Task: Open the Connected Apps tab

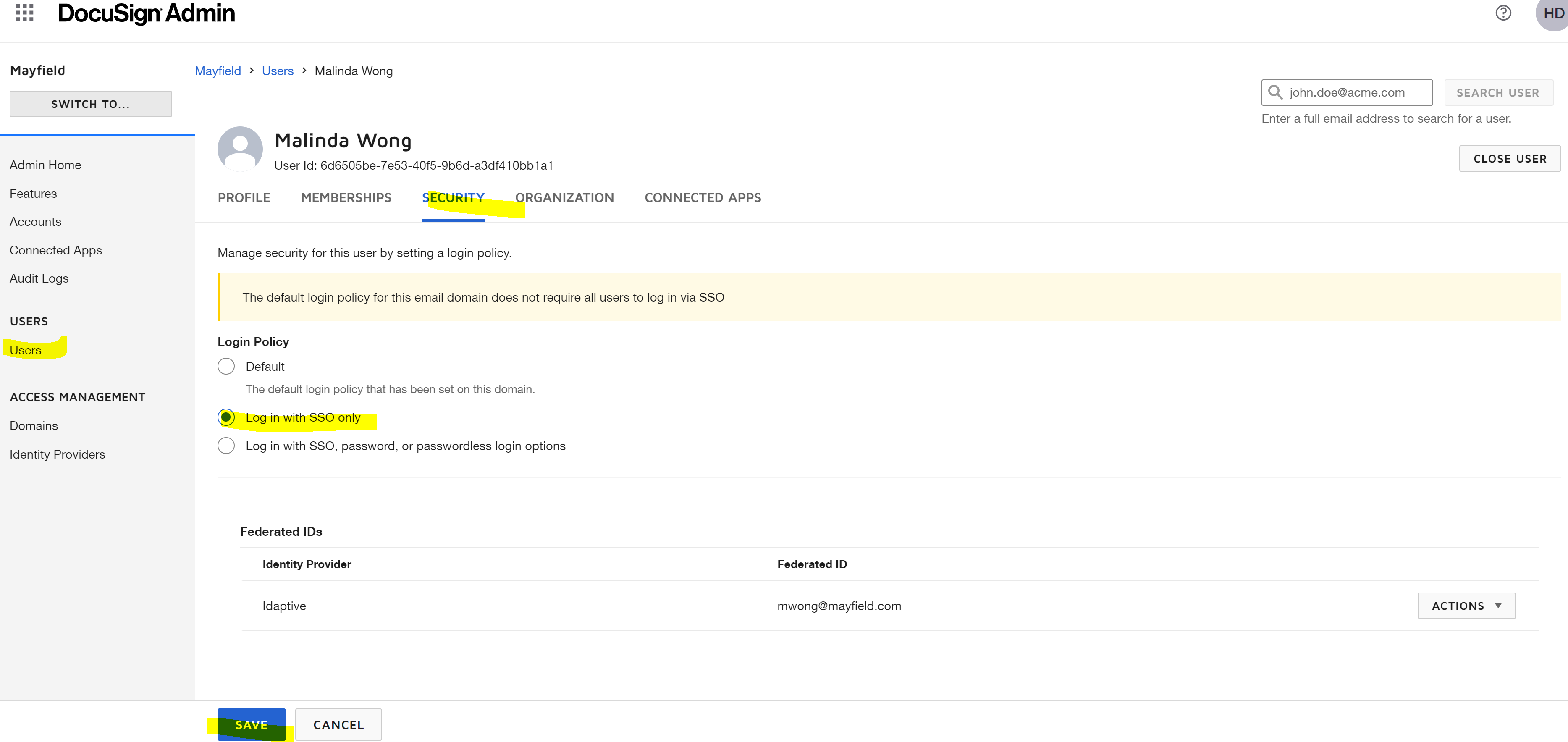Action: 703,198
